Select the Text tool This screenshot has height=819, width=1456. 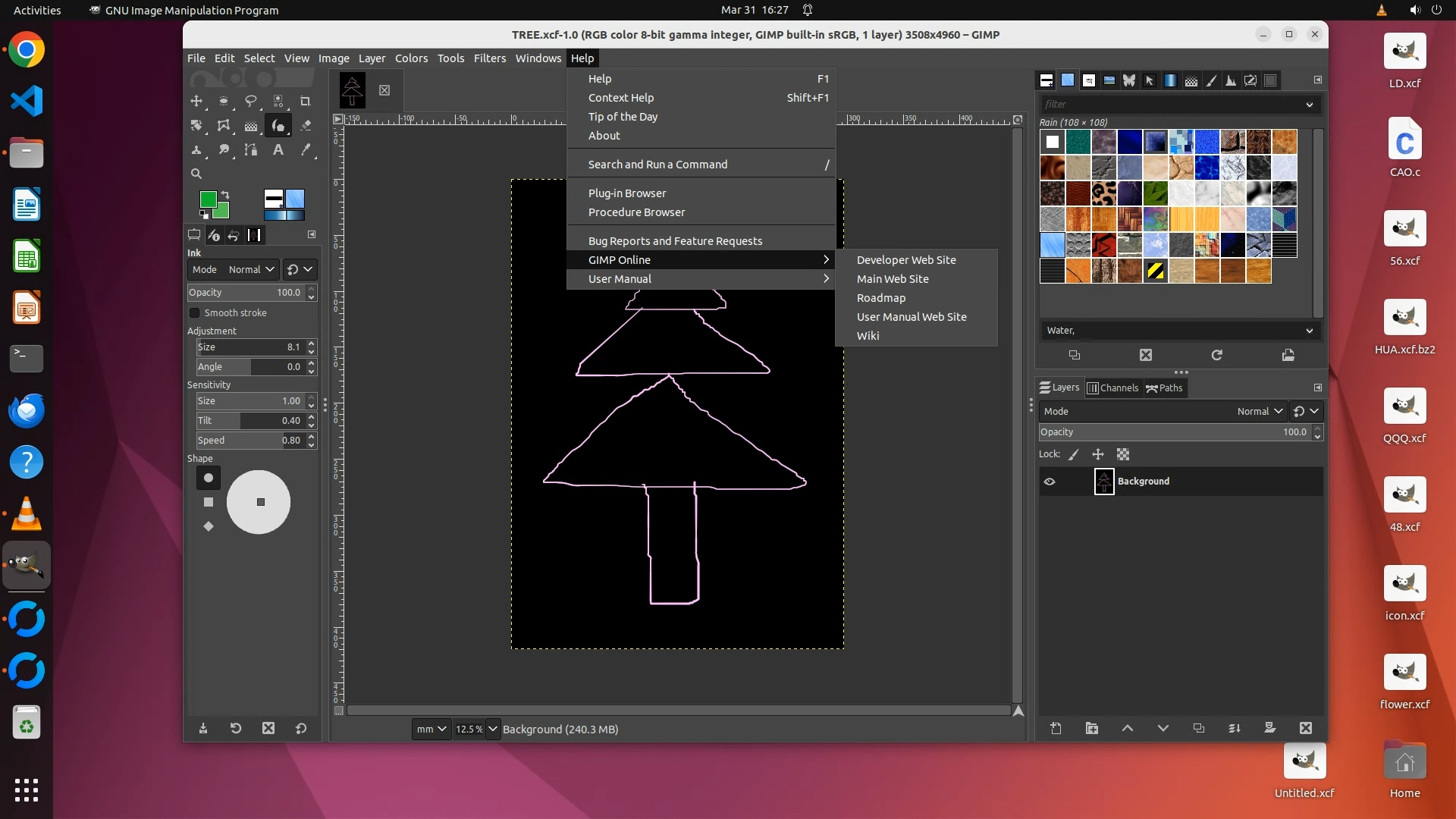pyautogui.click(x=278, y=149)
